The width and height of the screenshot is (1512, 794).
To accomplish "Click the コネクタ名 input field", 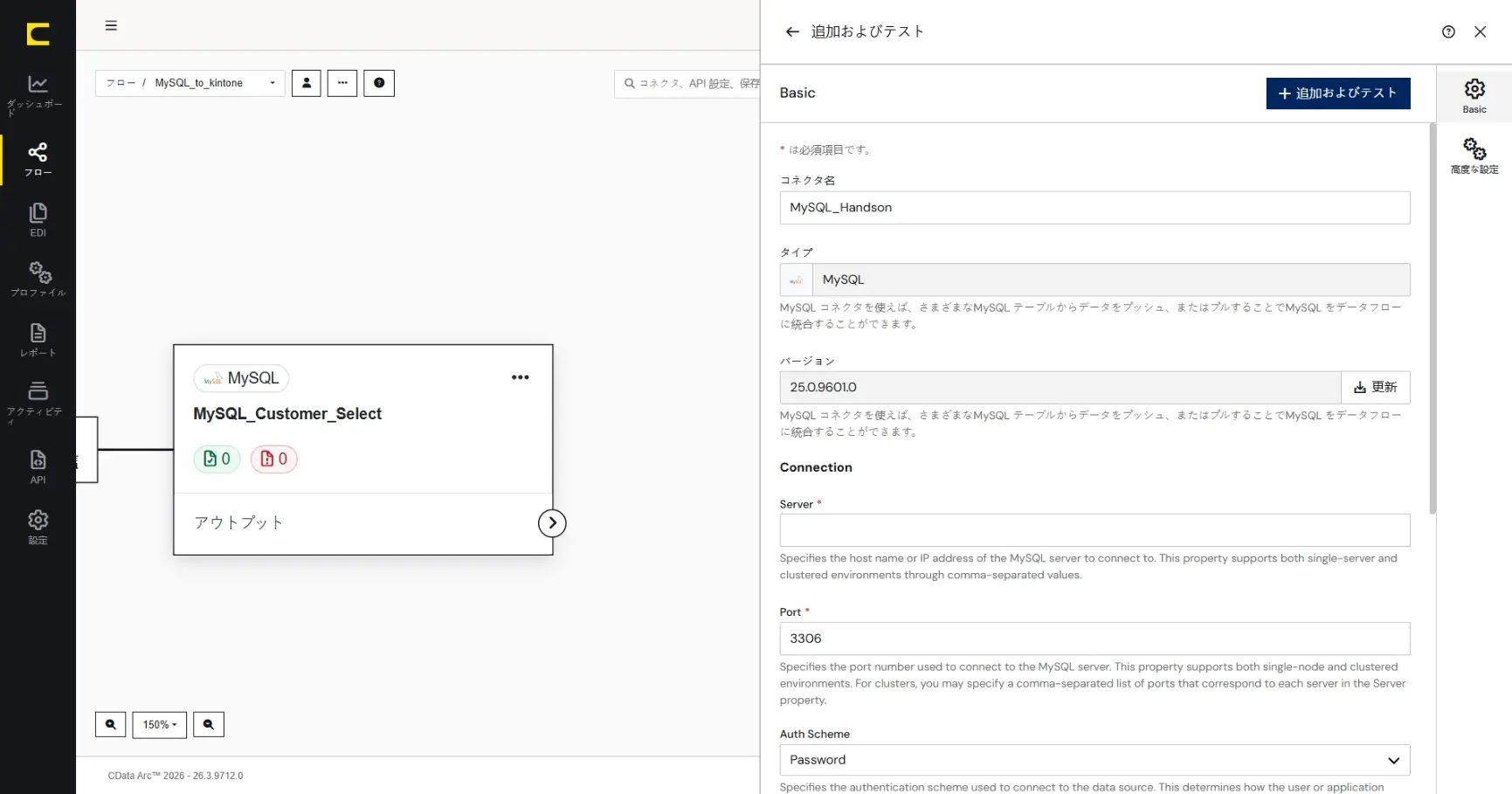I will point(1094,208).
